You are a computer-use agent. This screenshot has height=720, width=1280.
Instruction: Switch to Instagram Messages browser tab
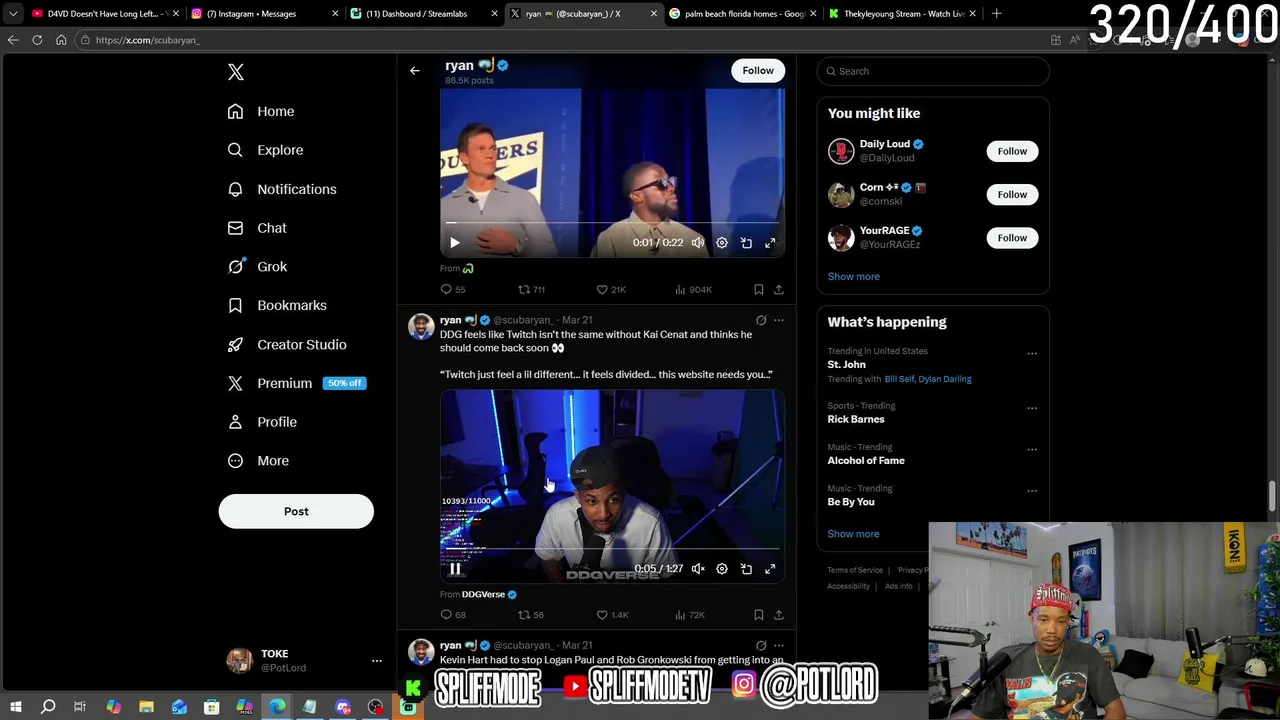click(x=263, y=14)
